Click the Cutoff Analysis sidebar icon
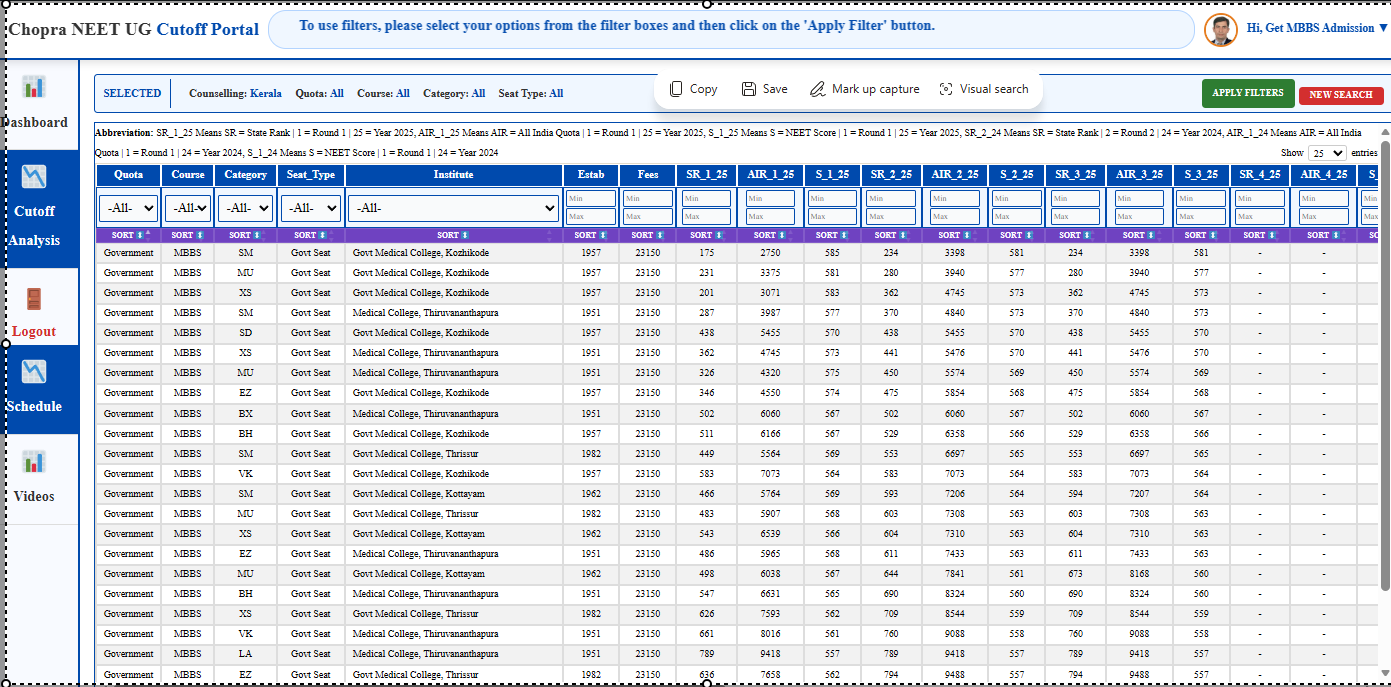Screen dimensions: 1391x687 point(34,177)
